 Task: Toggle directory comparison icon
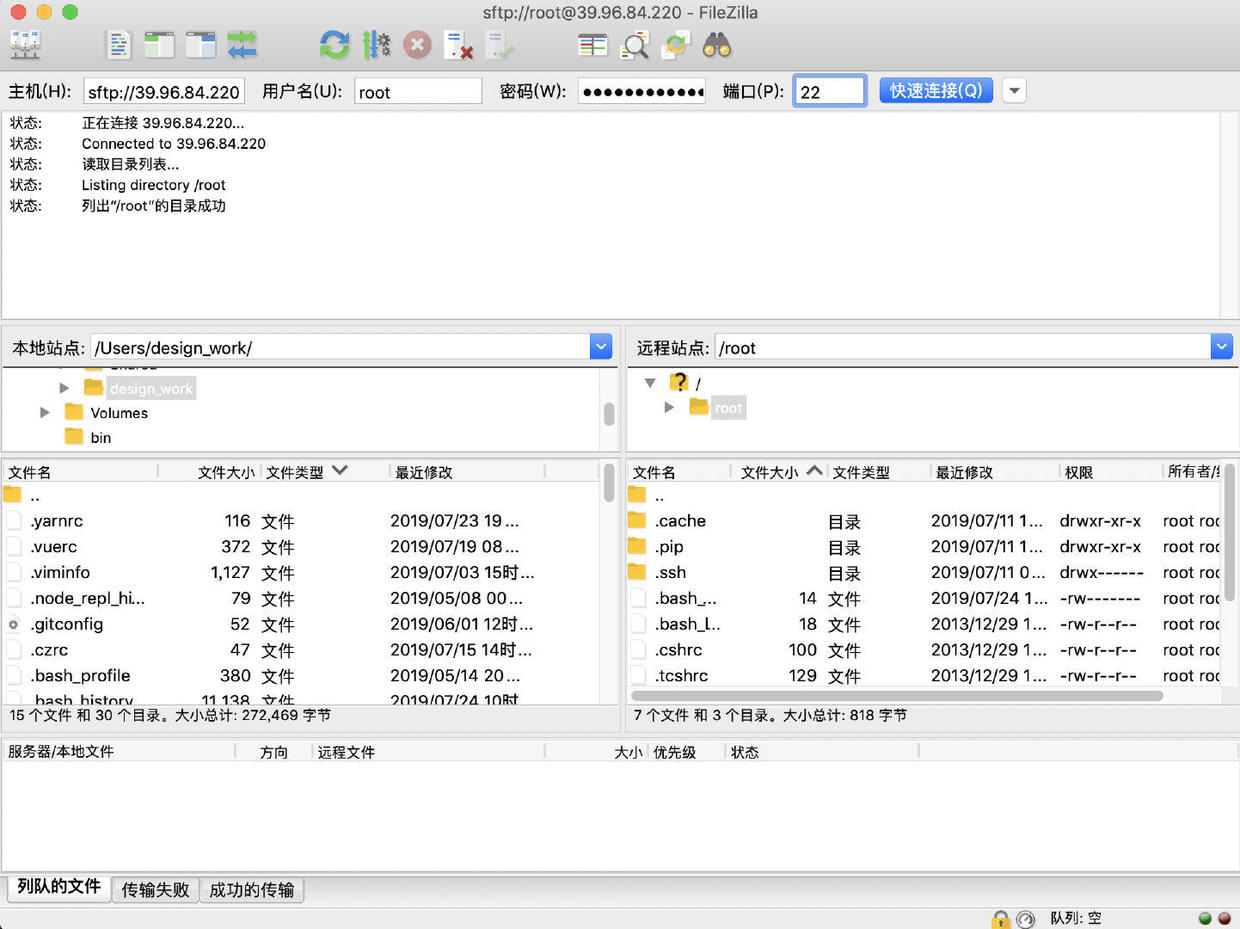click(635, 44)
